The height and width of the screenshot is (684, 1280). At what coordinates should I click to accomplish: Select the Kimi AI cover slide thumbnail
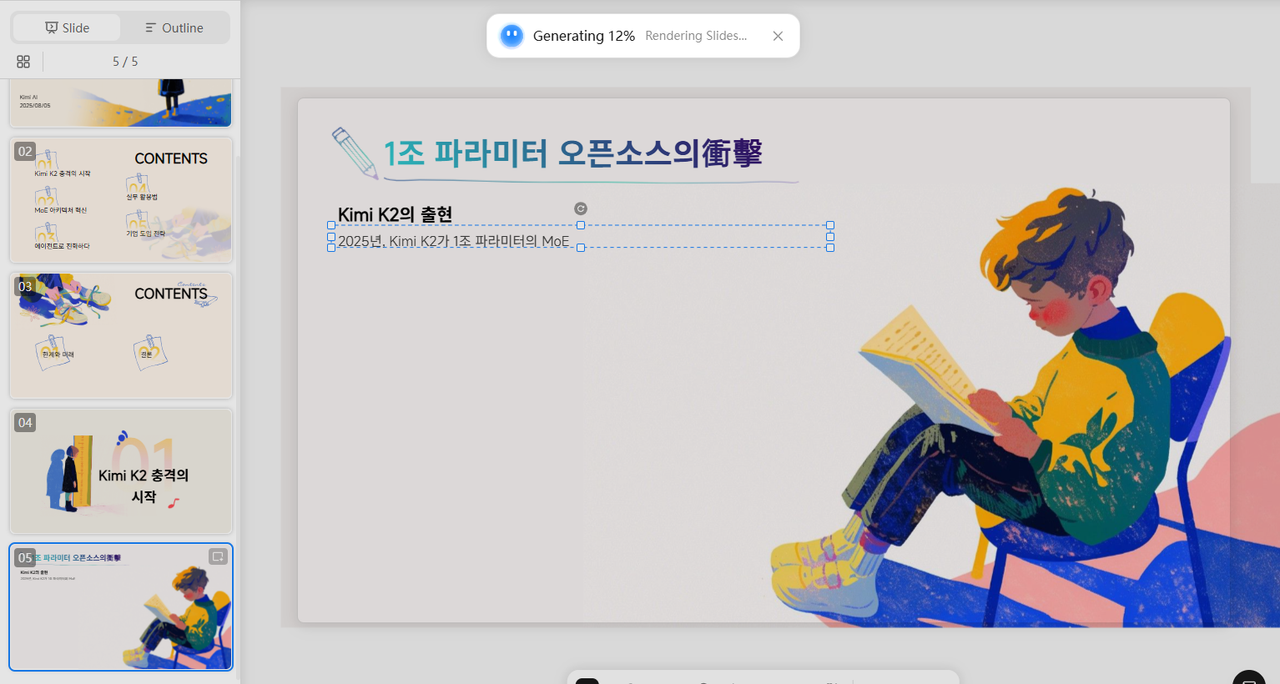(120, 103)
